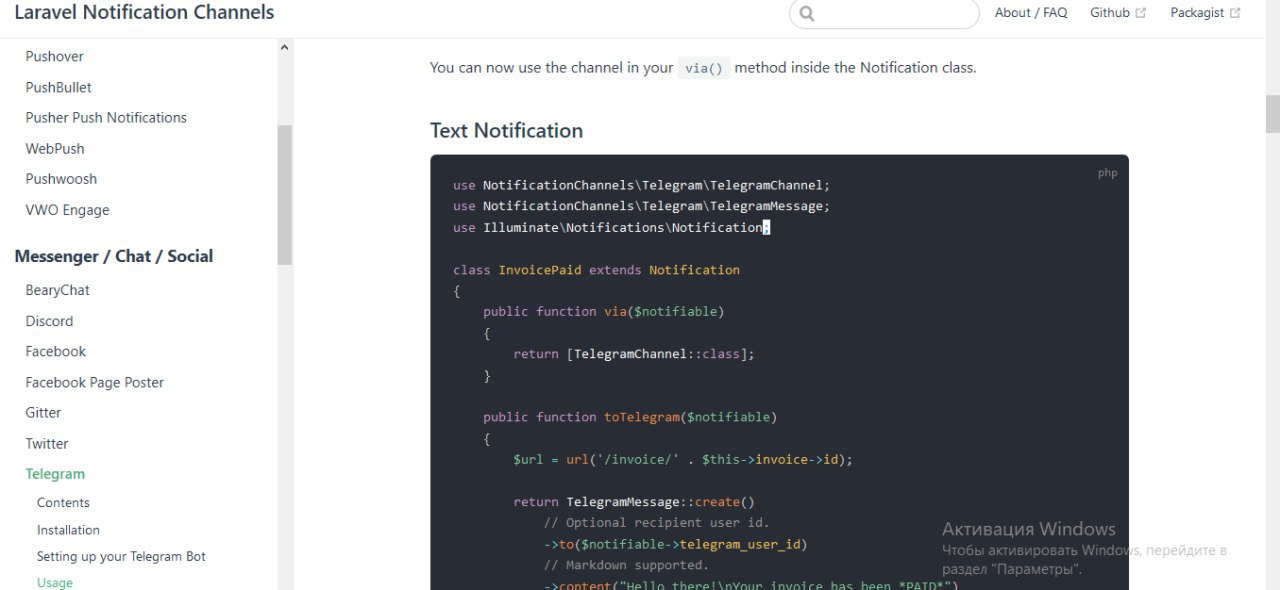Open PushBullet in the sidebar
The height and width of the screenshot is (590, 1280).
59,87
